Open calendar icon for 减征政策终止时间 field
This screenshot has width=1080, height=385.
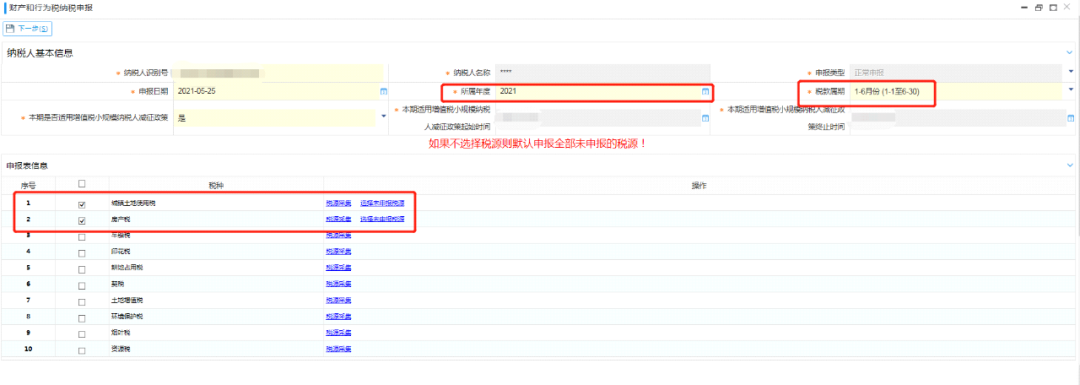click(x=1070, y=118)
